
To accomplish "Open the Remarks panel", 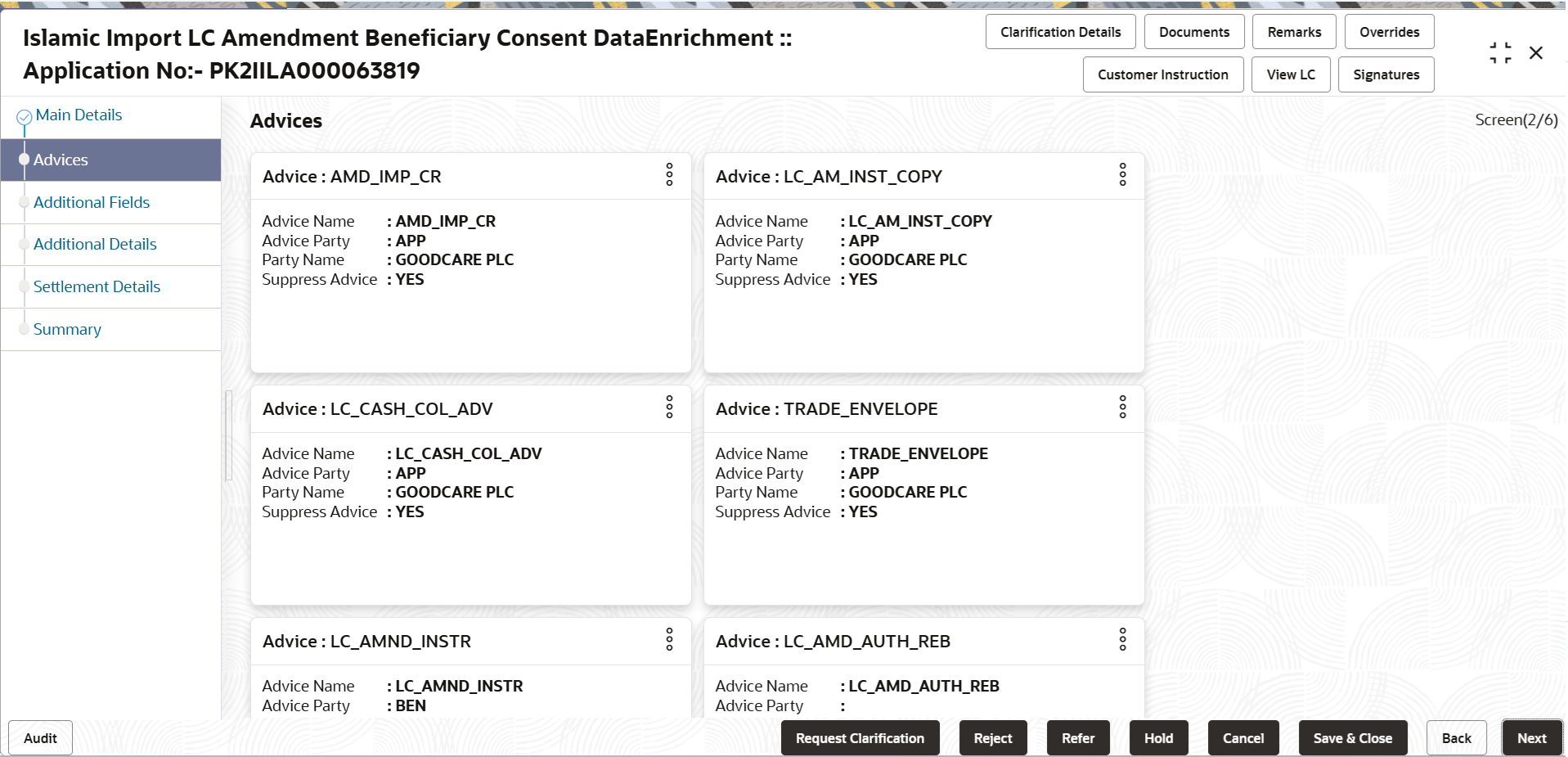I will (1294, 32).
